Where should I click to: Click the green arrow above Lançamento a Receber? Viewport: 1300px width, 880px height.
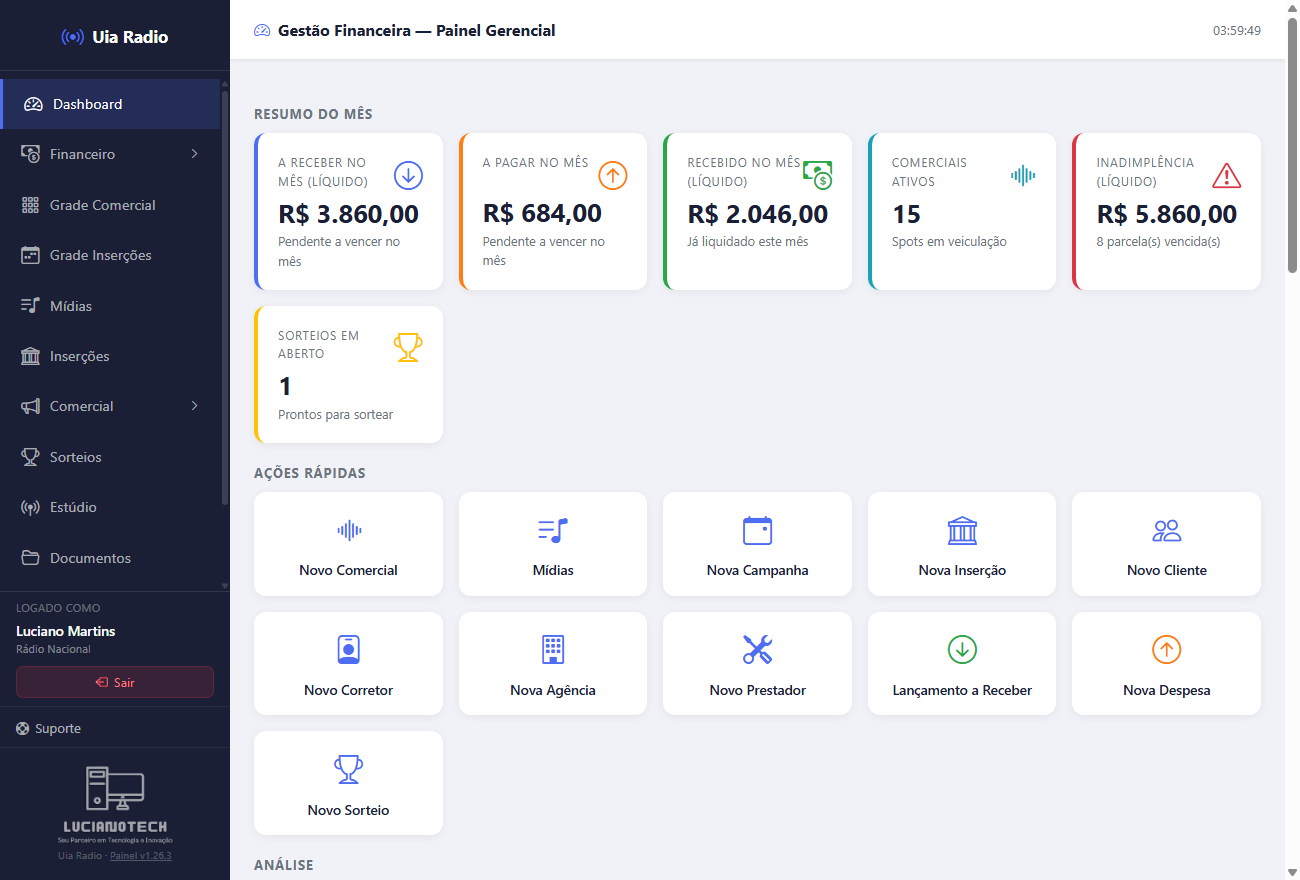click(962, 650)
